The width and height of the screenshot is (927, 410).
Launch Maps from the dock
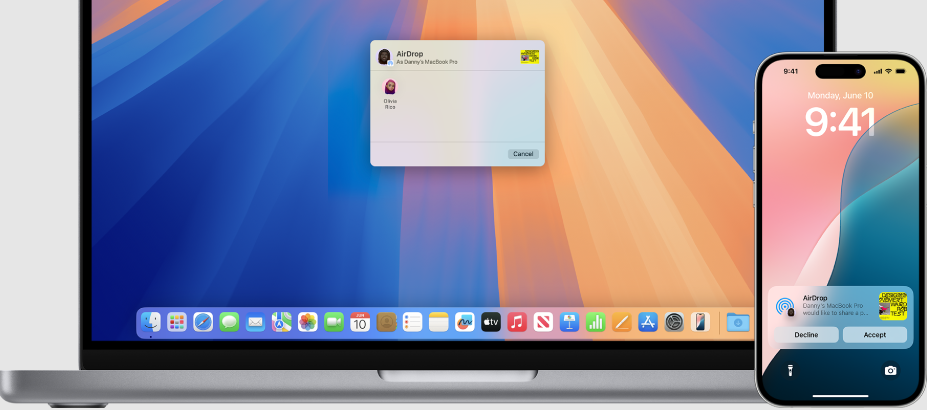coord(281,322)
